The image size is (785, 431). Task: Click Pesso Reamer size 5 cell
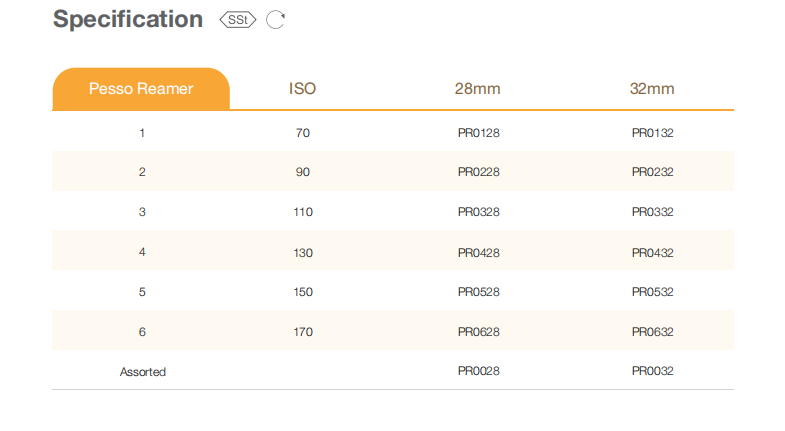click(142, 292)
